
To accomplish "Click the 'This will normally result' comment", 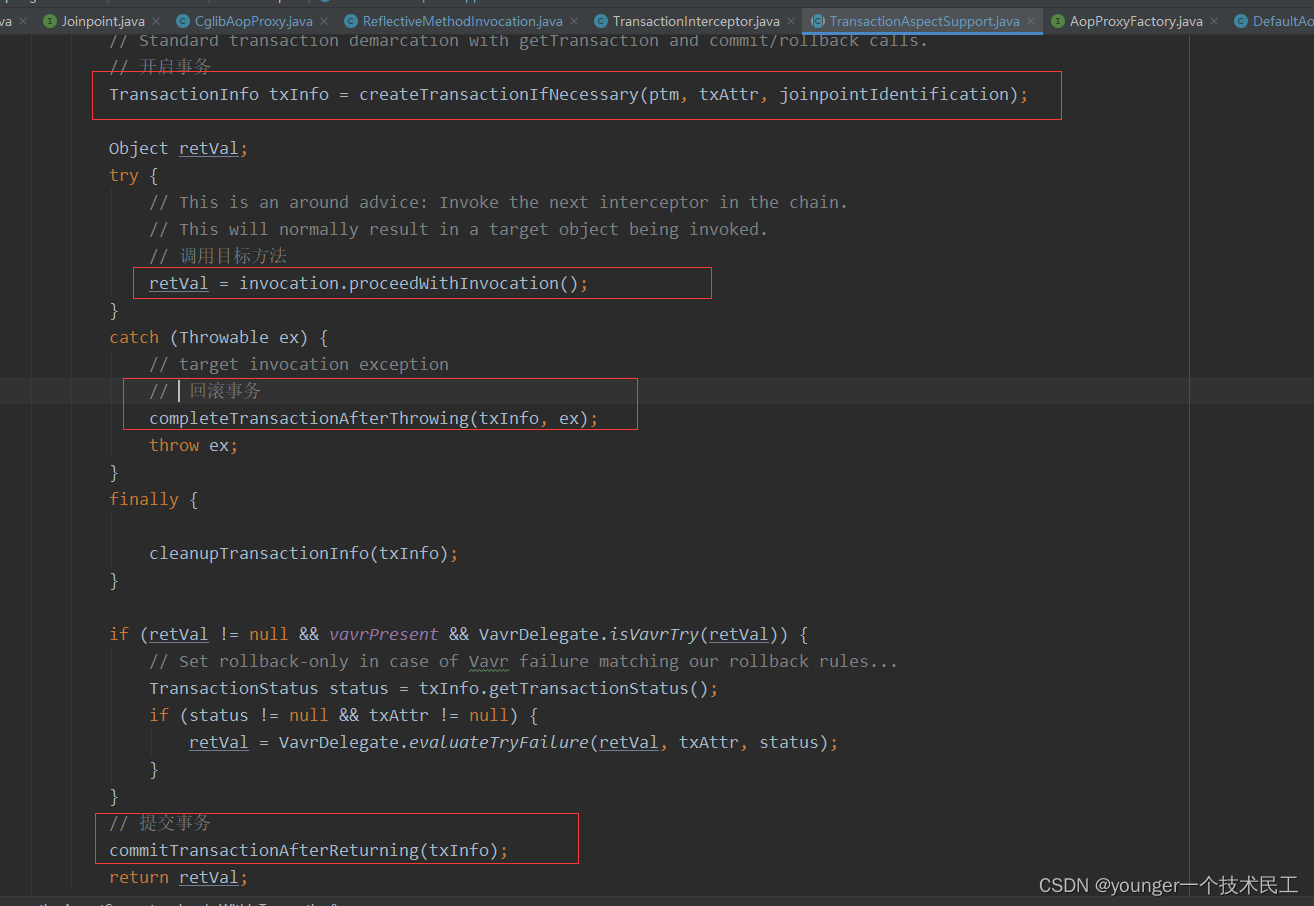I will pos(458,229).
